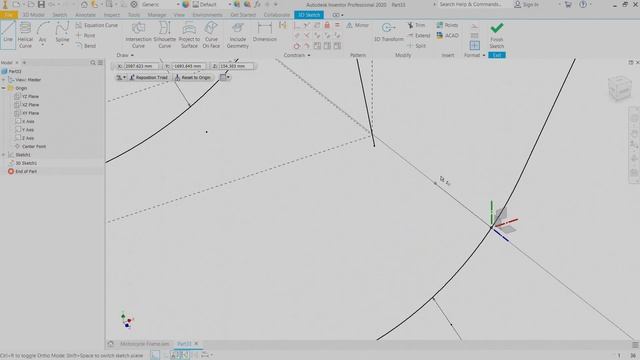Select the Arc tool
Image resolution: width=640 pixels, height=360 pixels.
pyautogui.click(x=42, y=32)
